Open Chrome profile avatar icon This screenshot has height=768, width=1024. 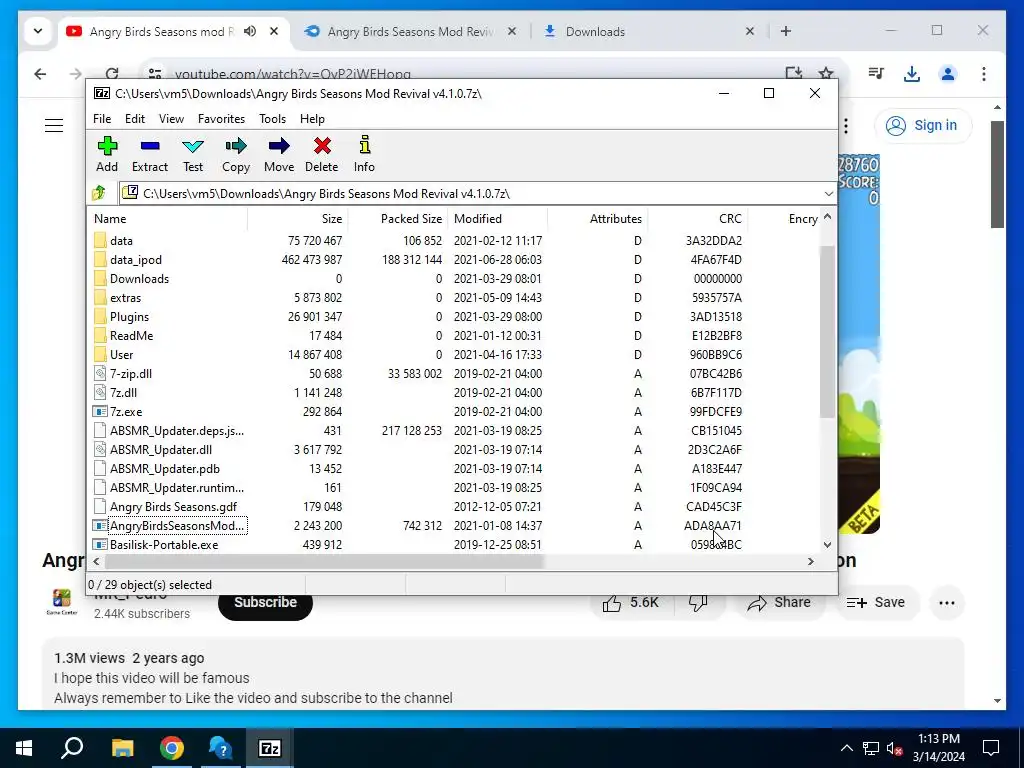948,74
